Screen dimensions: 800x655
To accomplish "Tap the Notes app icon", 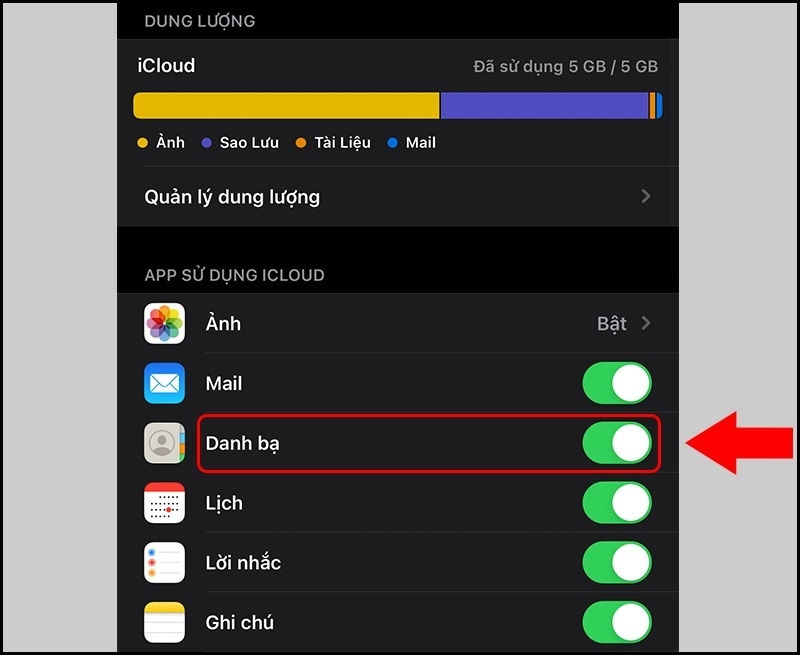I will [x=164, y=622].
